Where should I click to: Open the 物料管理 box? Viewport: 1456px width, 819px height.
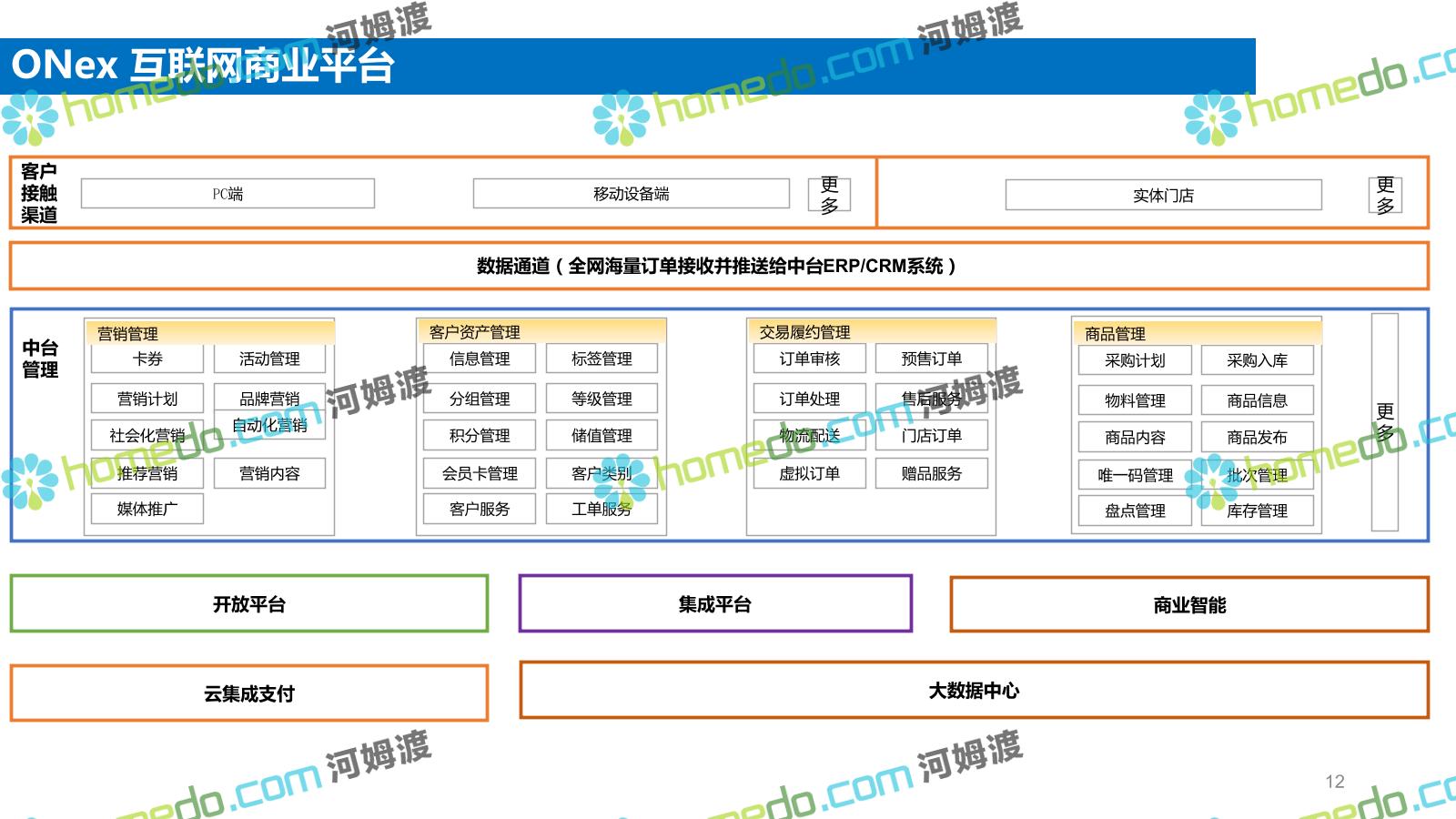tap(1135, 400)
